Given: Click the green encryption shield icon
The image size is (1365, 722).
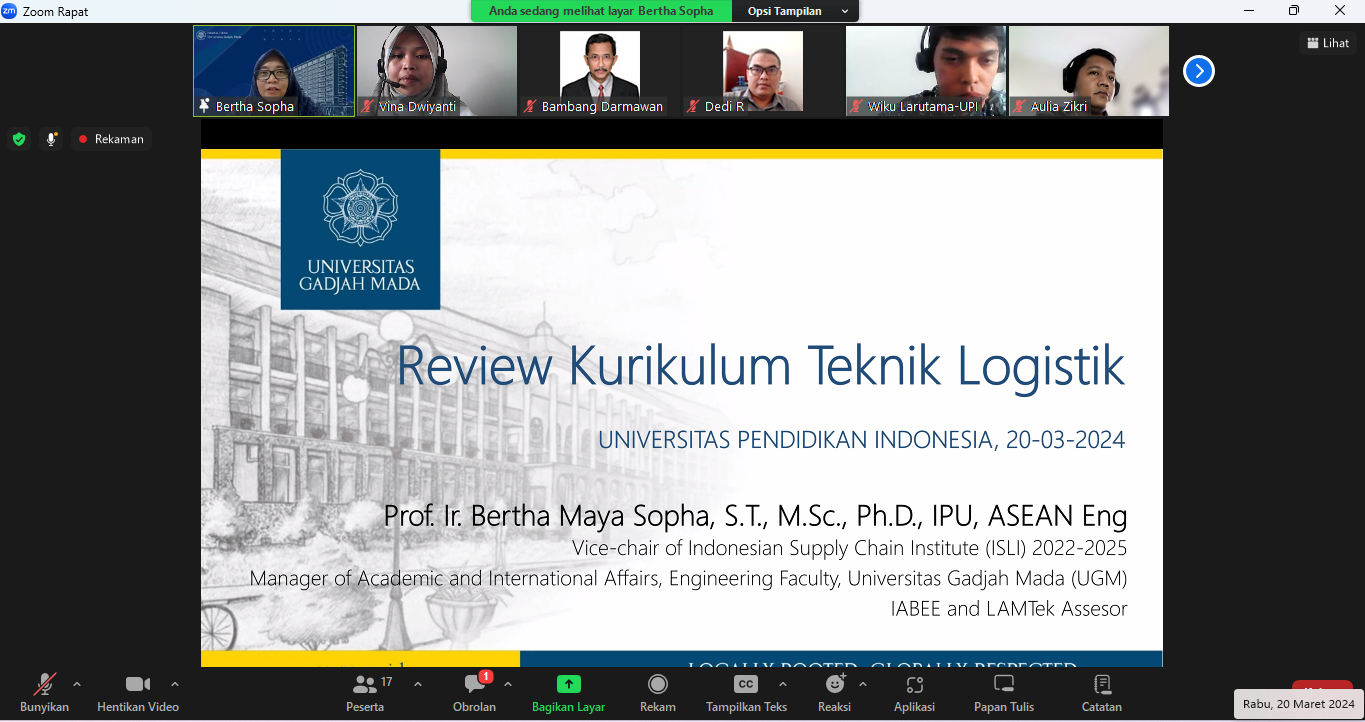Looking at the screenshot, I should click(19, 139).
